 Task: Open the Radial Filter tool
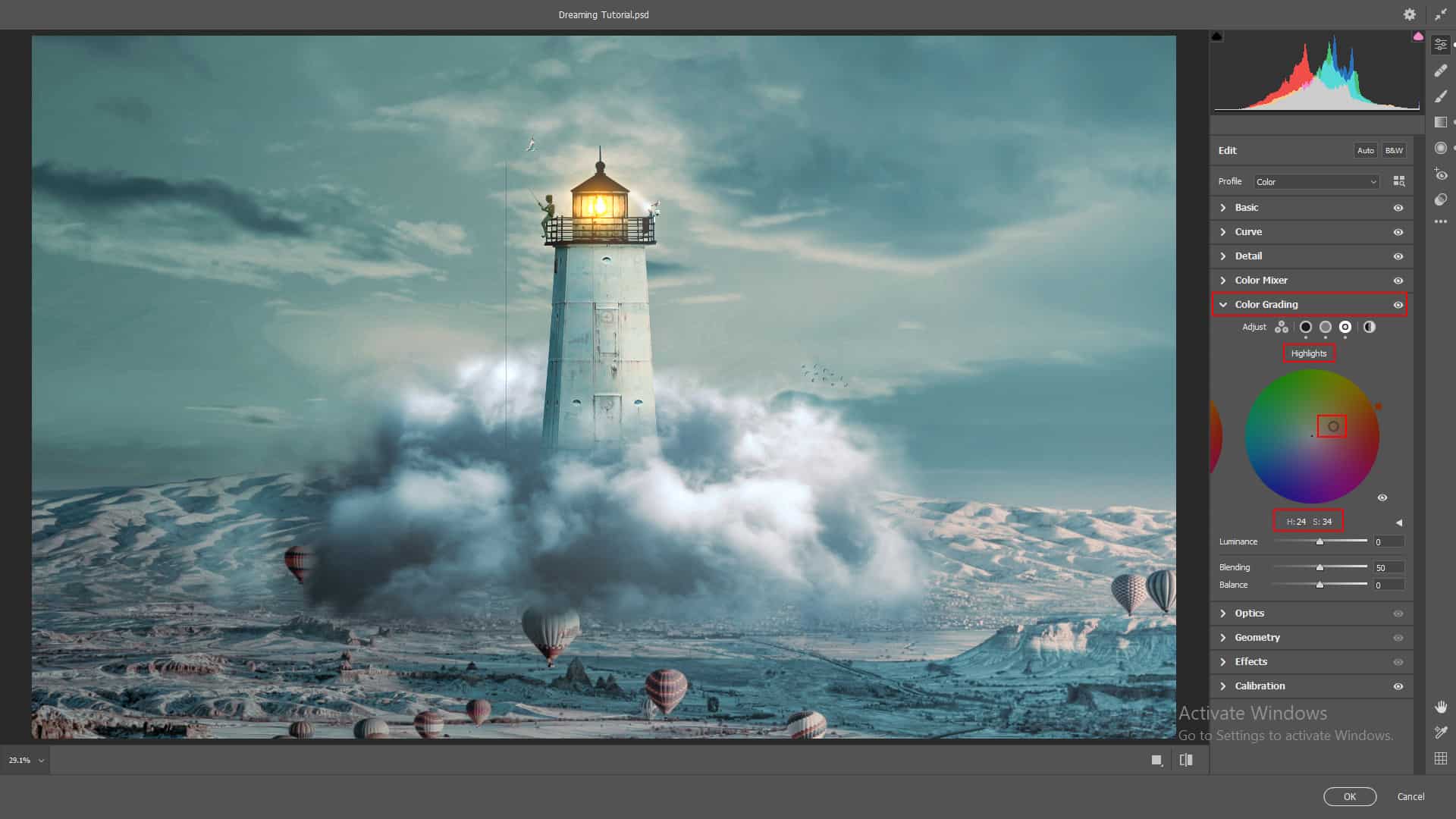pos(1441,148)
